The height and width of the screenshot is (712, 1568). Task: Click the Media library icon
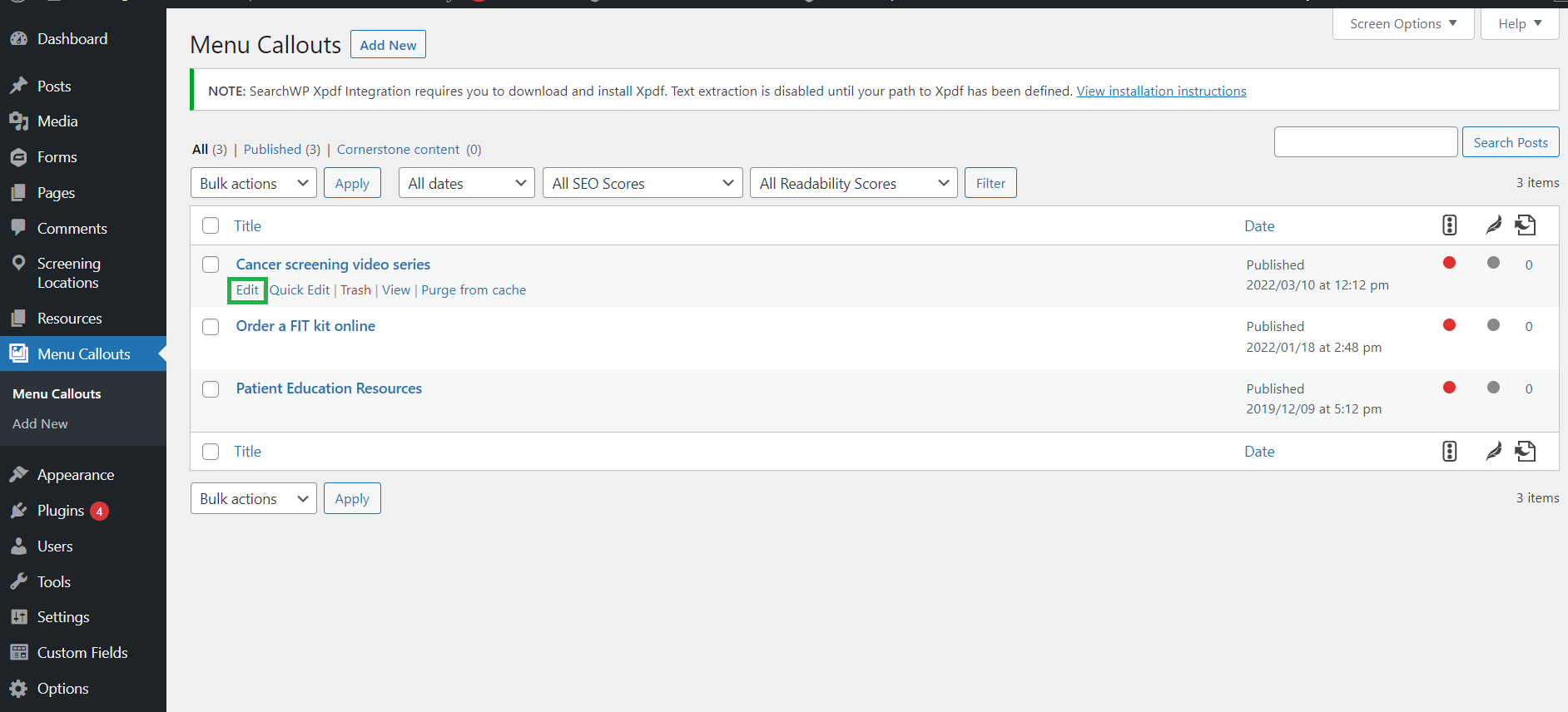pyautogui.click(x=18, y=121)
